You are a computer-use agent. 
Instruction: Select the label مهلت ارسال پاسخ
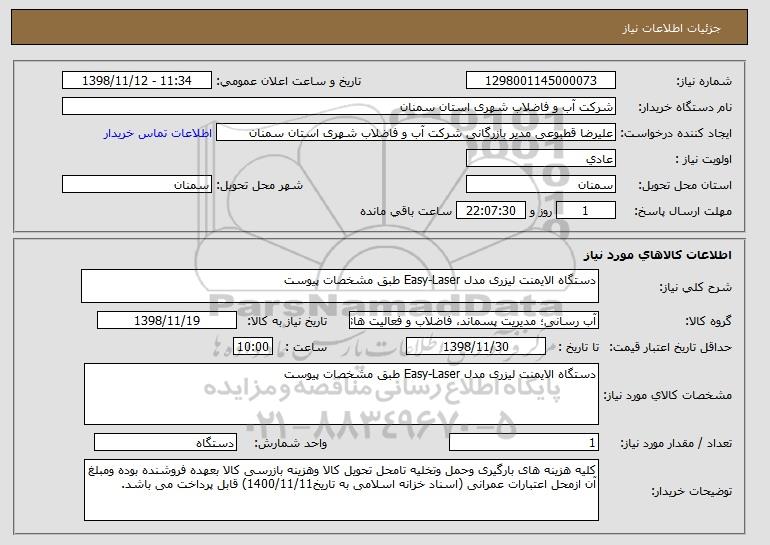click(683, 211)
